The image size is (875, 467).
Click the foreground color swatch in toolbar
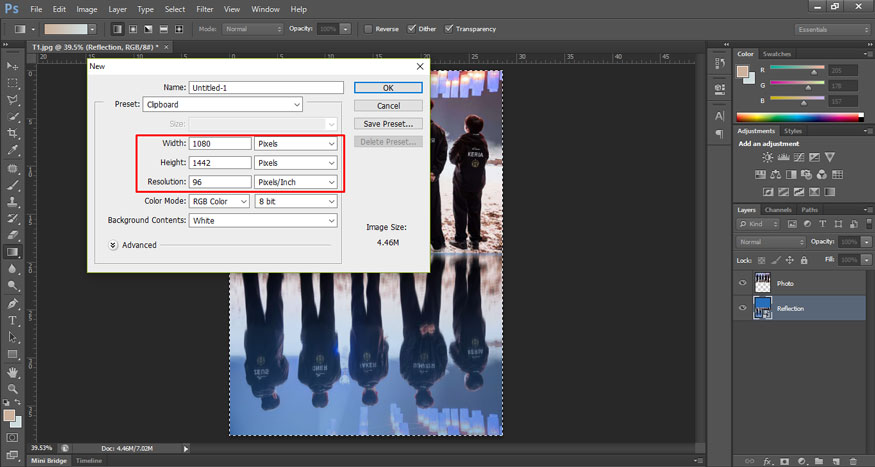coord(10,414)
